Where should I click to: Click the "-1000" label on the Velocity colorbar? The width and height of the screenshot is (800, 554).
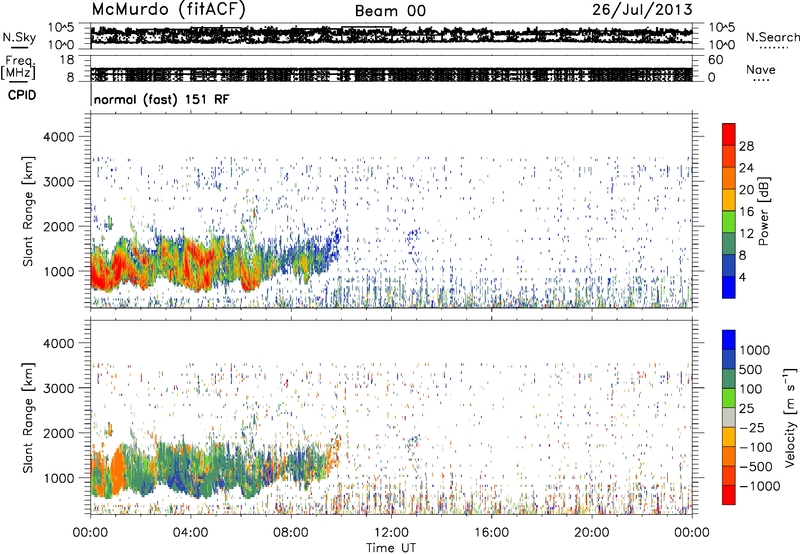pyautogui.click(x=759, y=486)
